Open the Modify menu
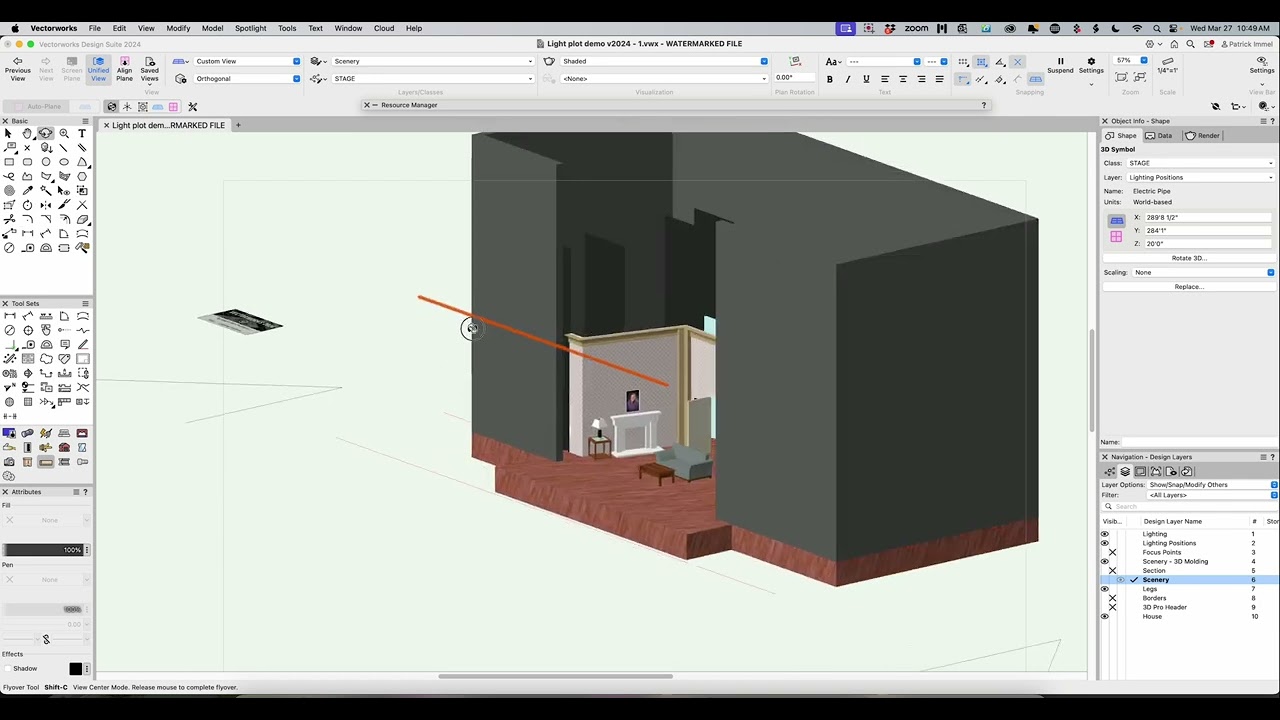Image resolution: width=1280 pixels, height=720 pixels. 178,28
